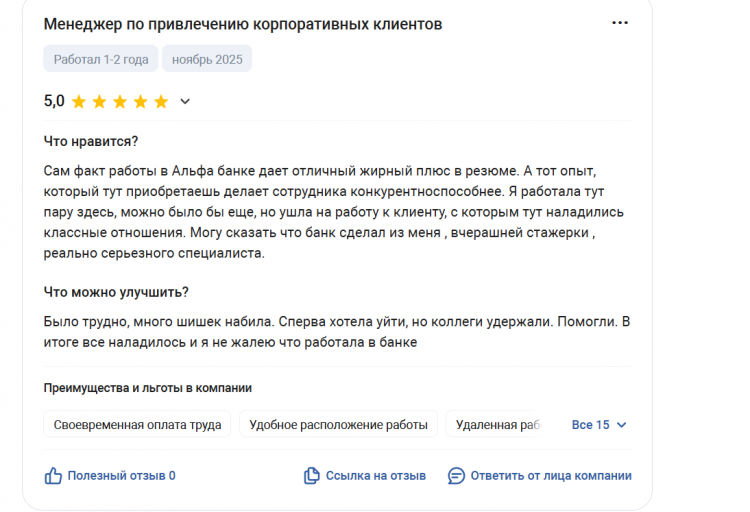Click the thumbs-up helpful review icon
Screen dimensions: 750x512
click(53, 476)
